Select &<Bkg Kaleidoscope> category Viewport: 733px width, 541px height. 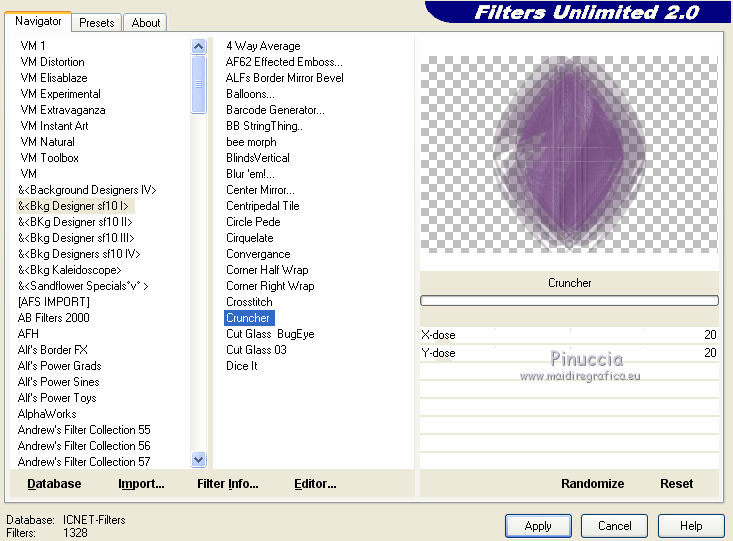point(70,270)
